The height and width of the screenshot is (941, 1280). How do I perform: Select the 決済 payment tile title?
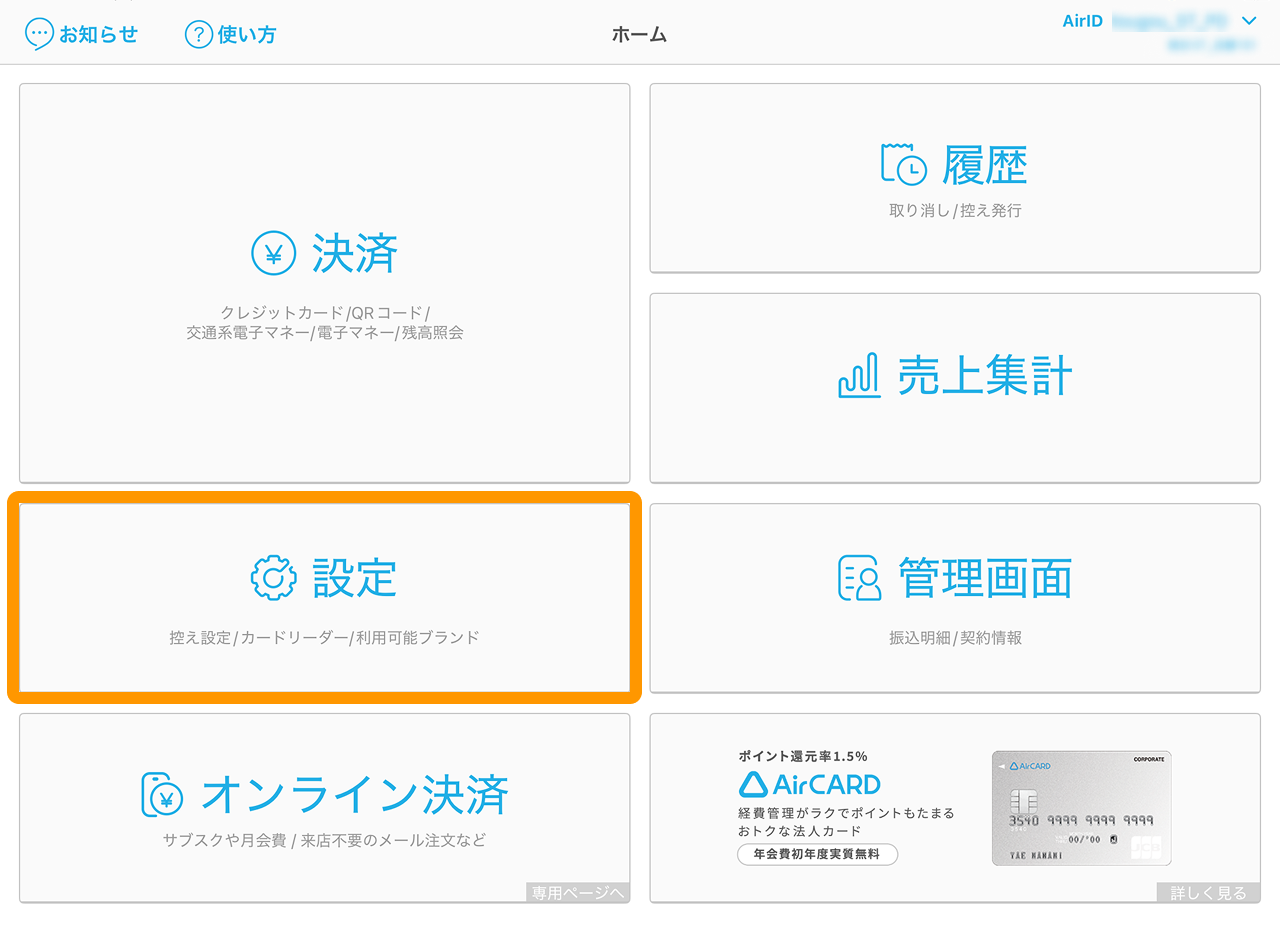click(x=355, y=254)
